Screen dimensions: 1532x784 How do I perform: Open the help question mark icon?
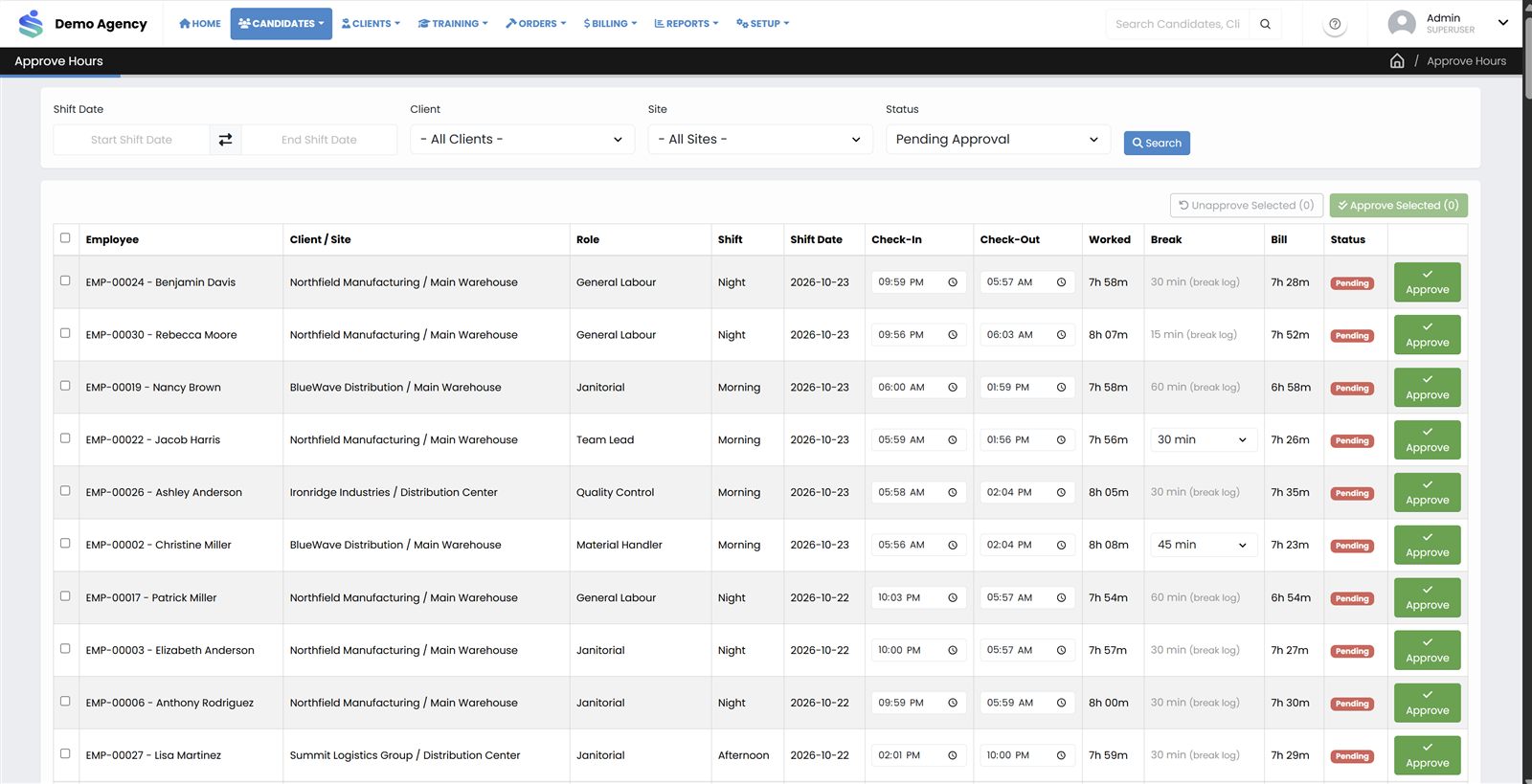[1335, 24]
